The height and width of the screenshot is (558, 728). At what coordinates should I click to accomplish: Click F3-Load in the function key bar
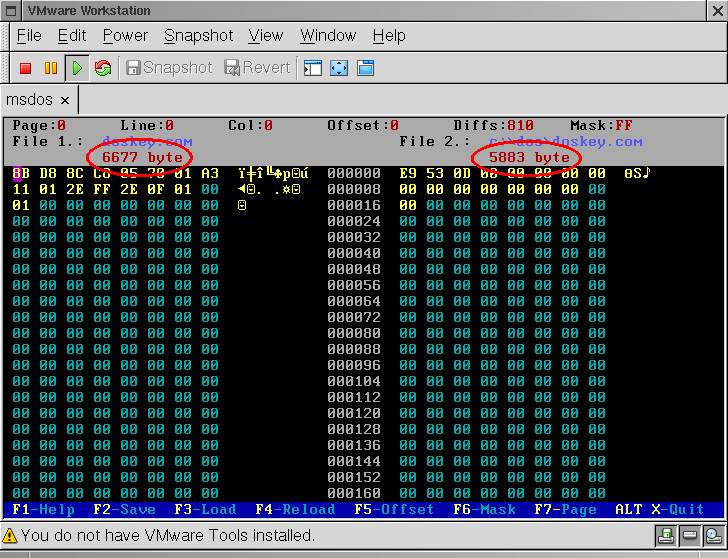pyautogui.click(x=205, y=510)
